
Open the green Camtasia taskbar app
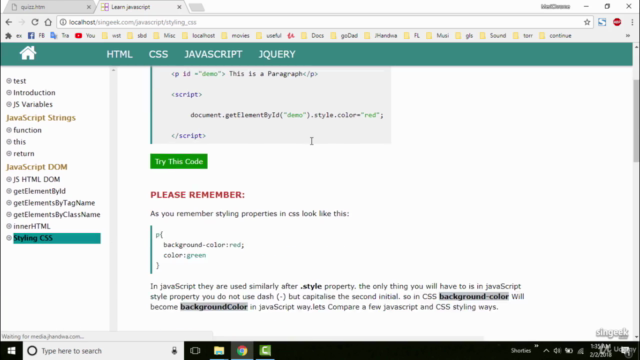(x=265, y=351)
